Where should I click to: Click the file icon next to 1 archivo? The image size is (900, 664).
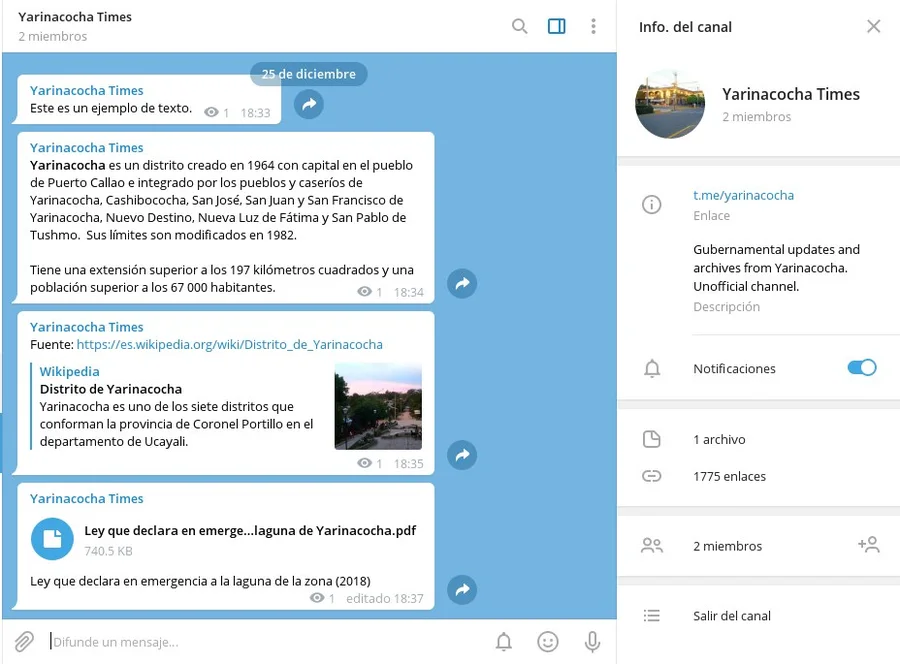(x=651, y=440)
